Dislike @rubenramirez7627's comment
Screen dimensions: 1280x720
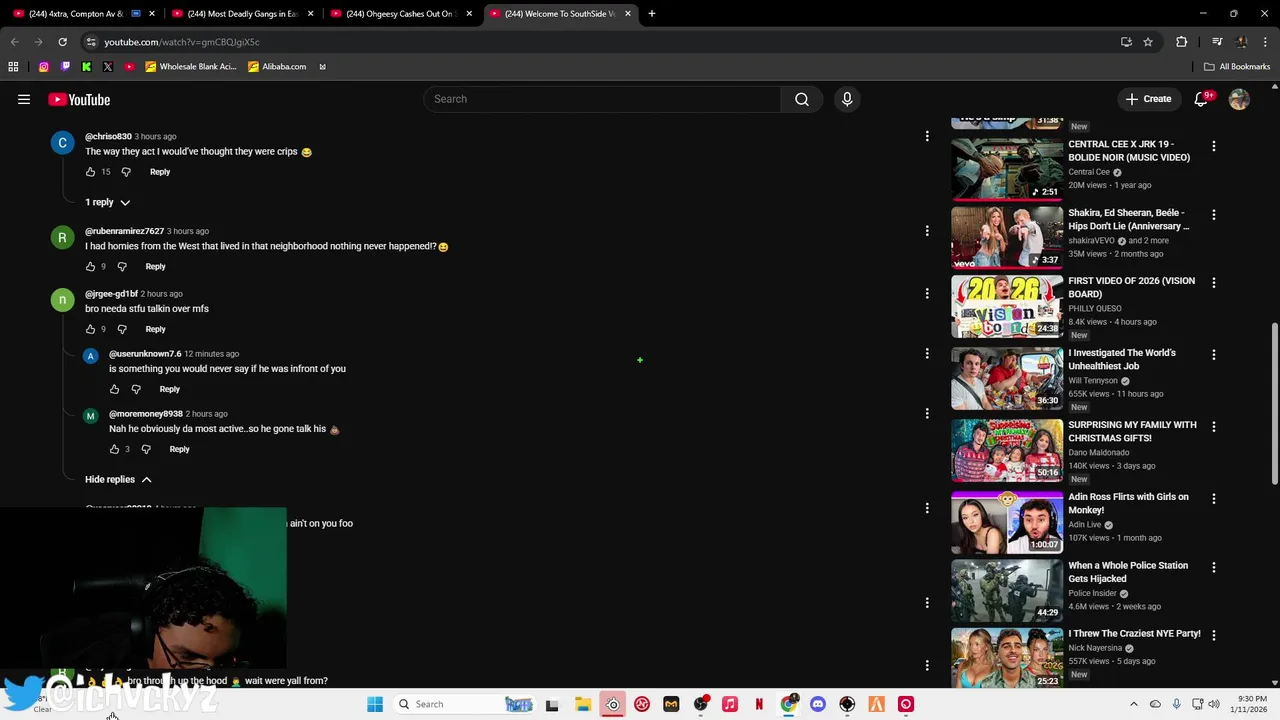(x=122, y=267)
